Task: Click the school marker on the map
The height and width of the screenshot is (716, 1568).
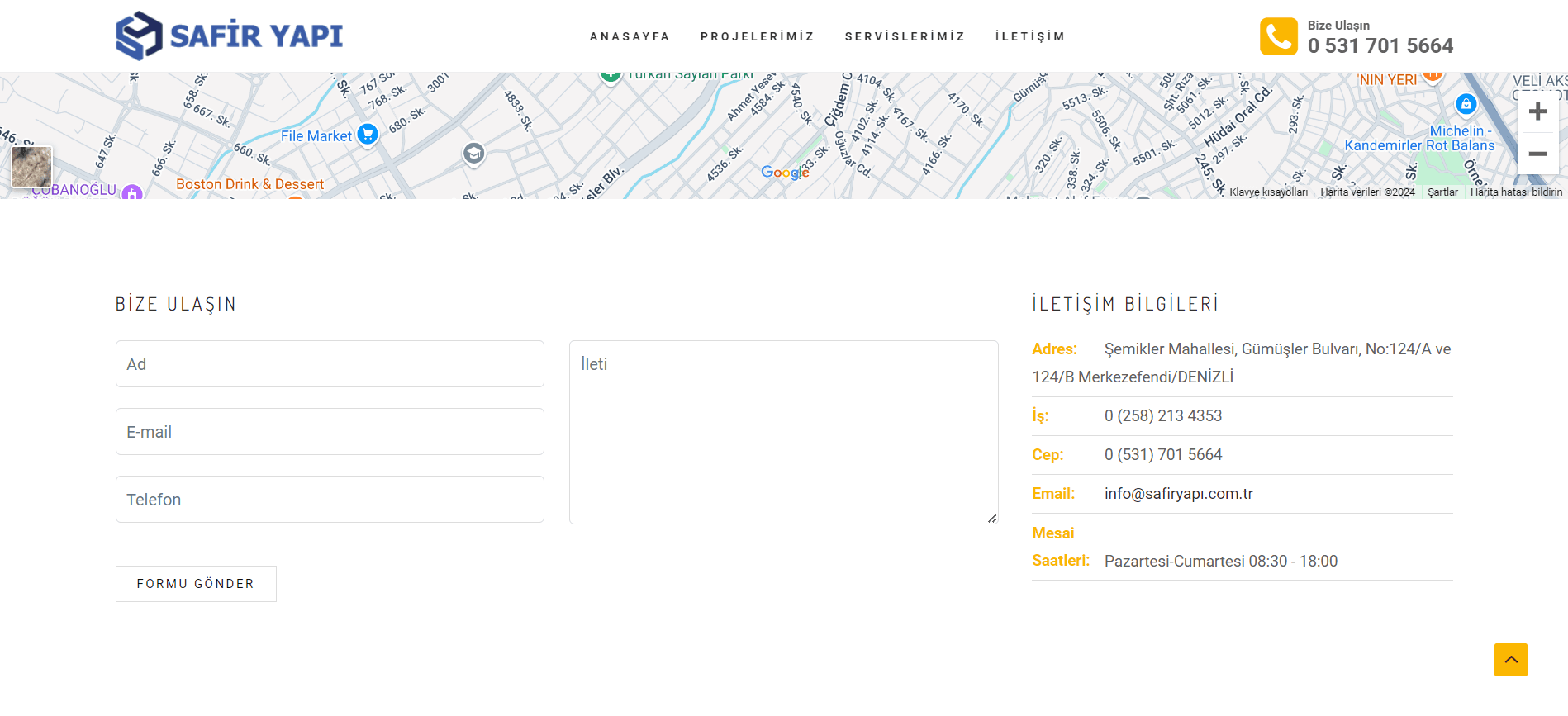Action: tap(473, 154)
